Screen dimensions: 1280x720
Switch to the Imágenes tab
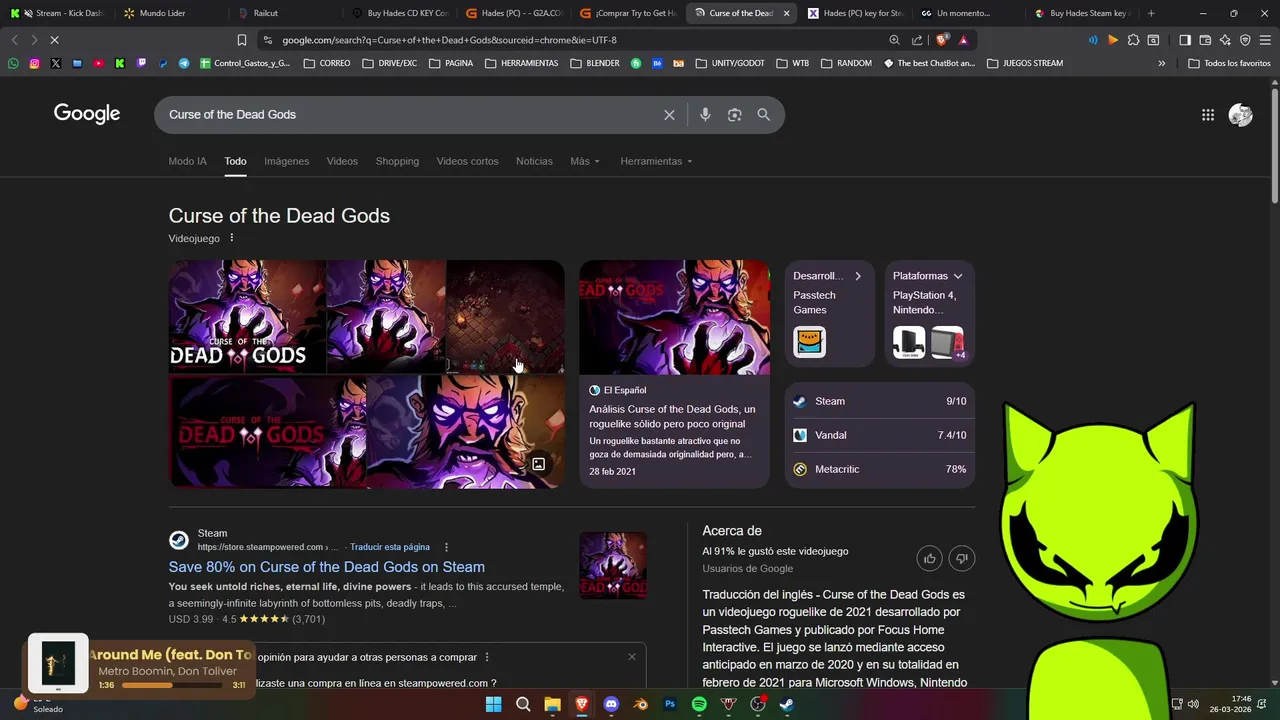(287, 161)
